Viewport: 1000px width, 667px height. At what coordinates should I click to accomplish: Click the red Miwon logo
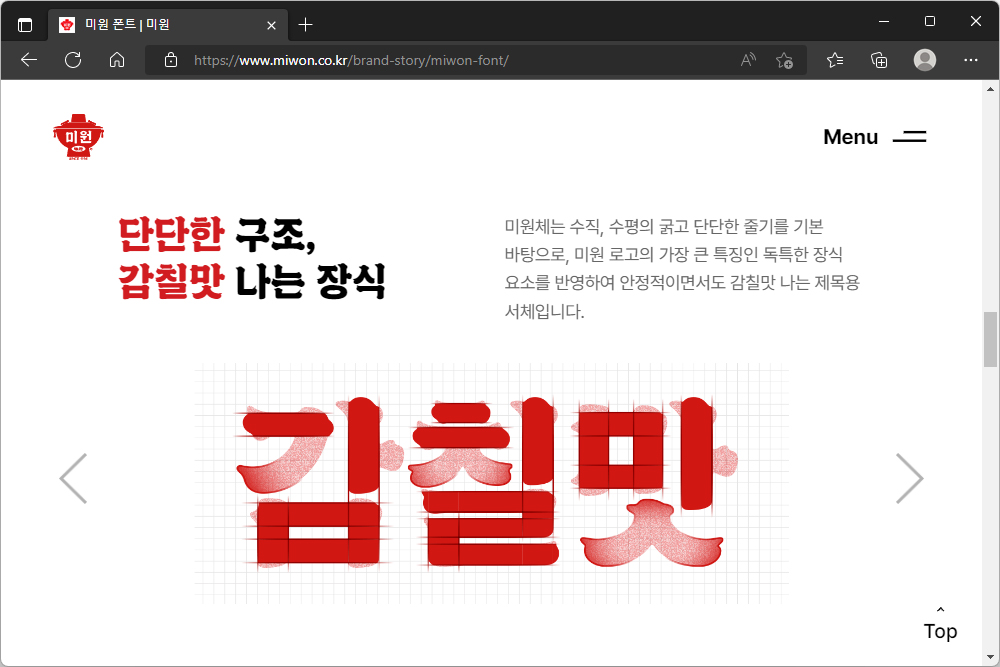[x=78, y=136]
